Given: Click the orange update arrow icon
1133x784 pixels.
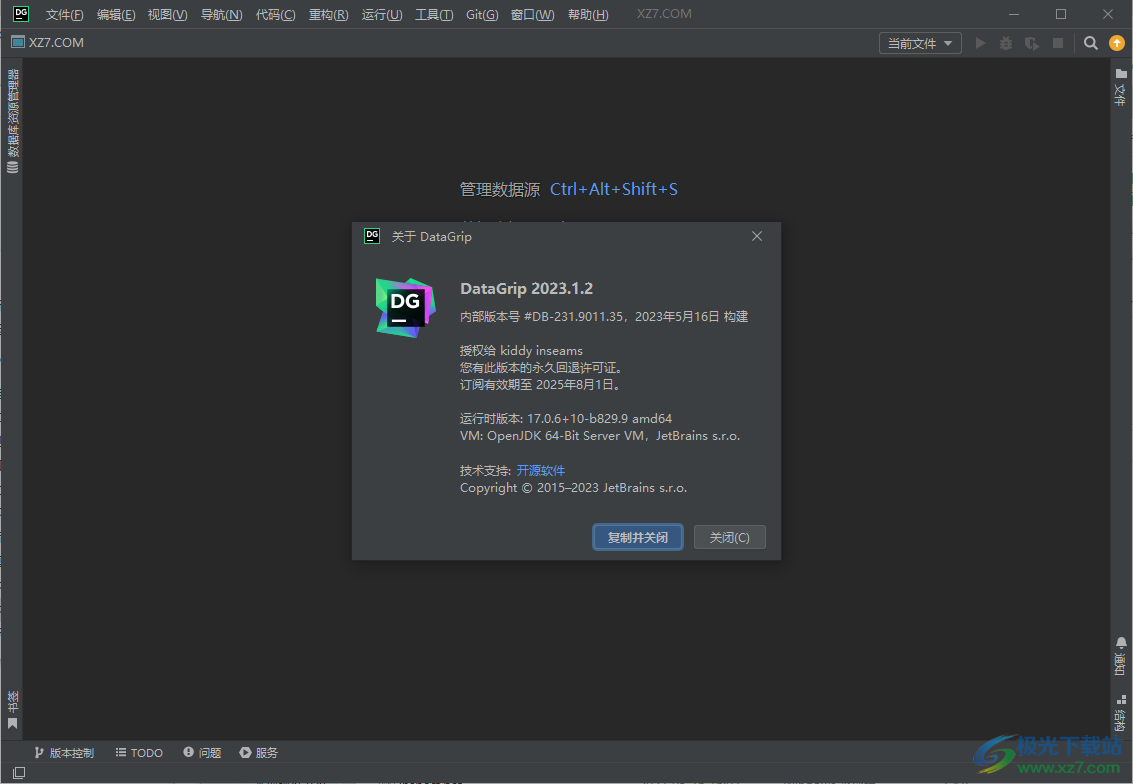Looking at the screenshot, I should [1116, 43].
